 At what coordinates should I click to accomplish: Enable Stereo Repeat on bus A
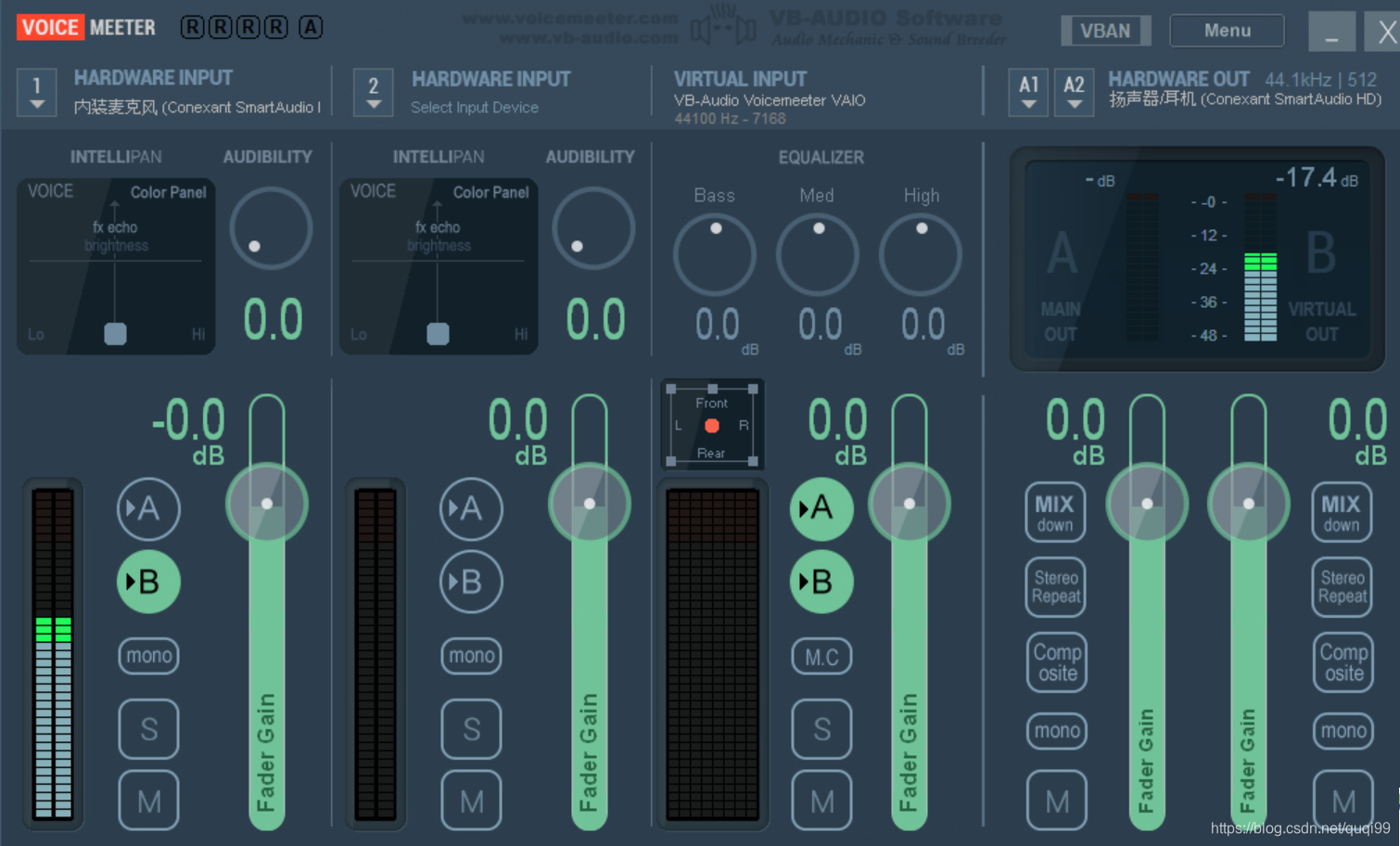coord(1056,587)
